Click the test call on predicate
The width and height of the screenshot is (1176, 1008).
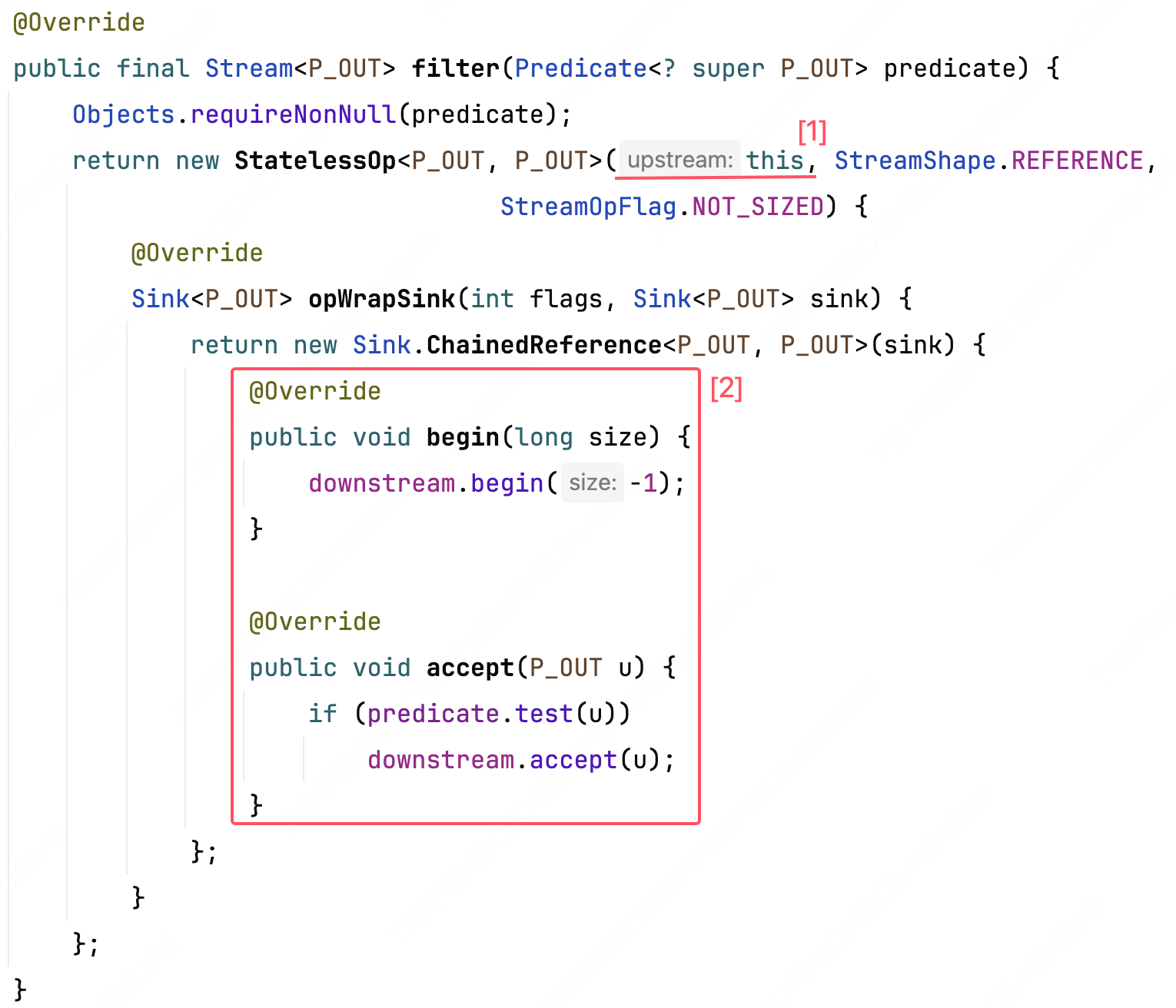[544, 714]
